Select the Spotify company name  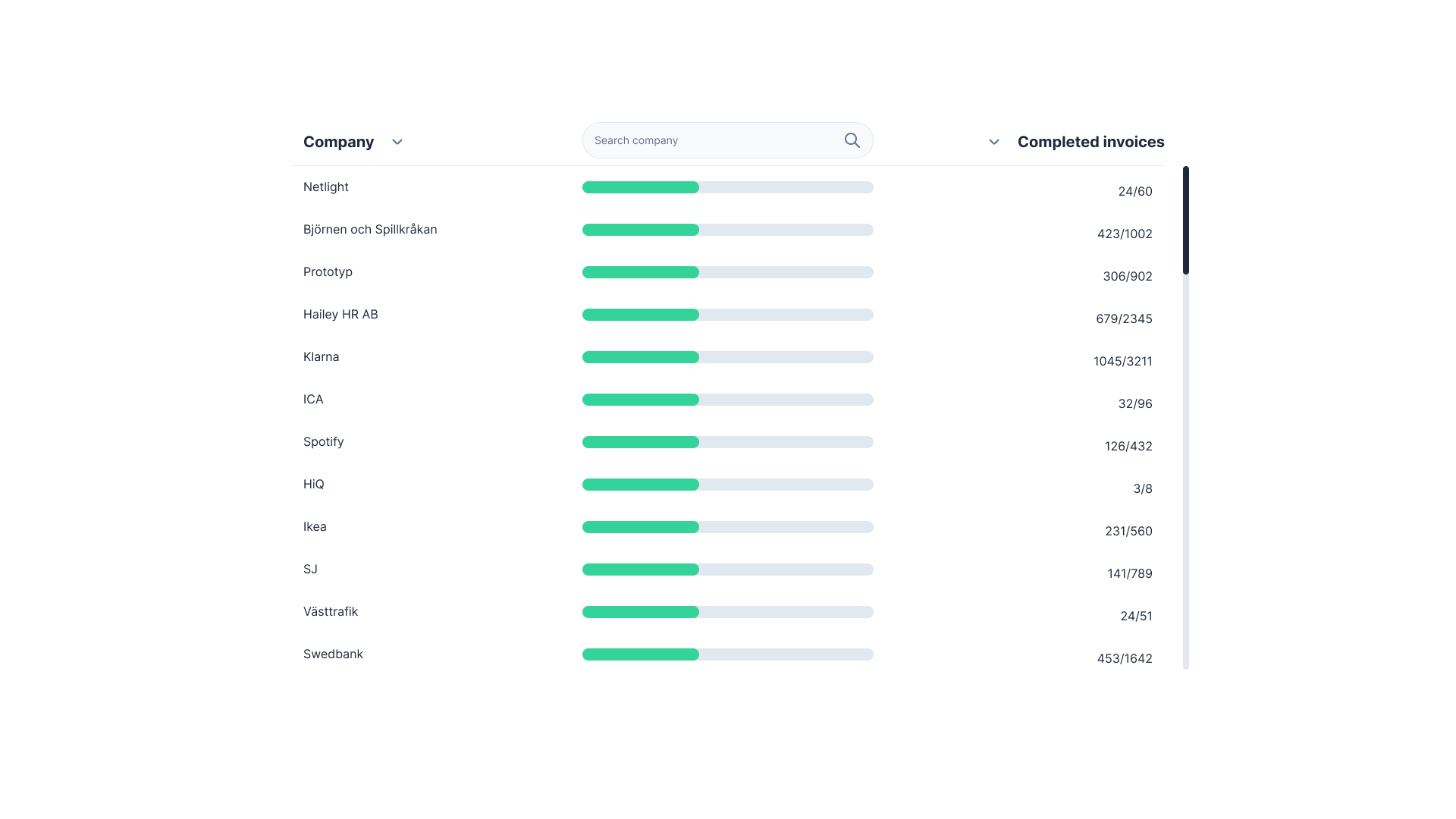pos(323,441)
